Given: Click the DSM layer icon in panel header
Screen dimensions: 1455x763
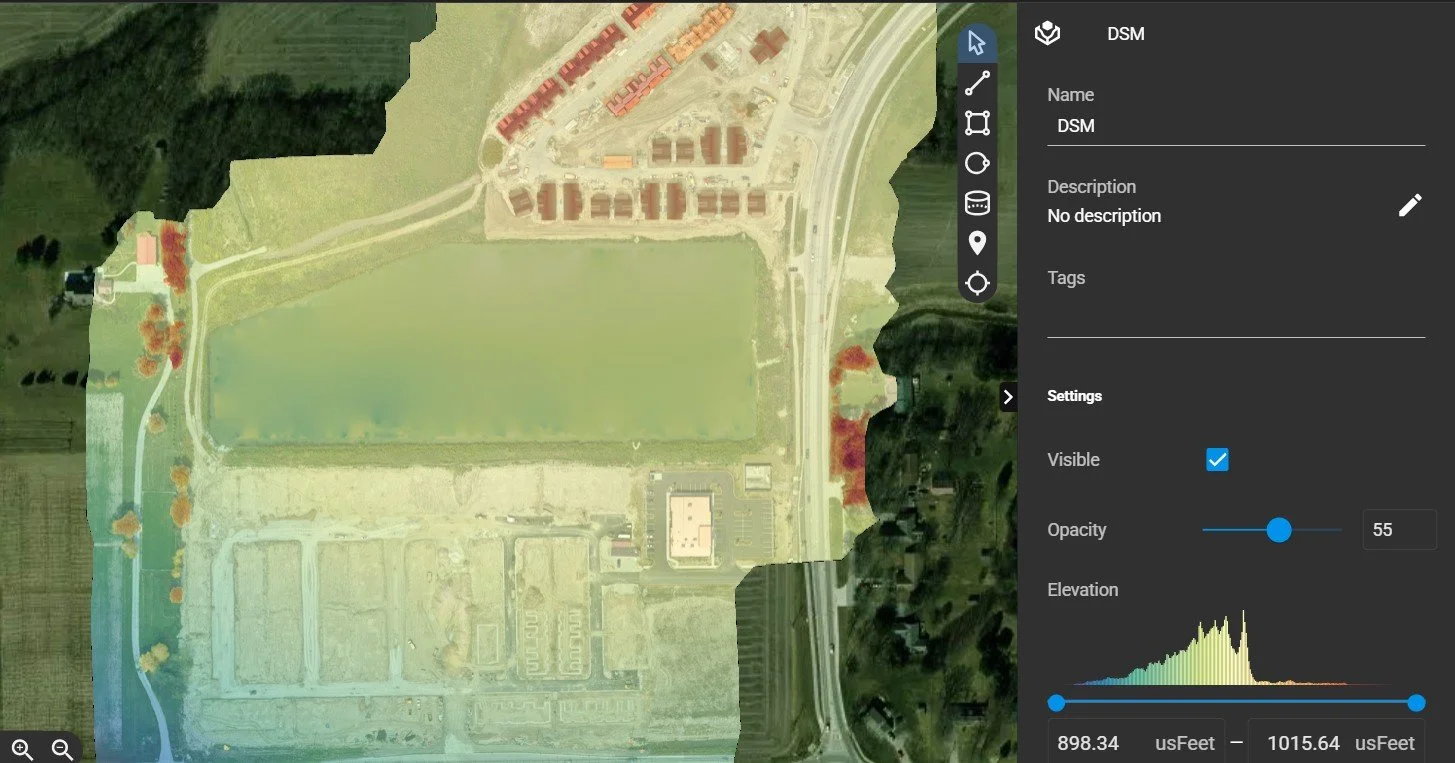Looking at the screenshot, I should coord(1047,34).
